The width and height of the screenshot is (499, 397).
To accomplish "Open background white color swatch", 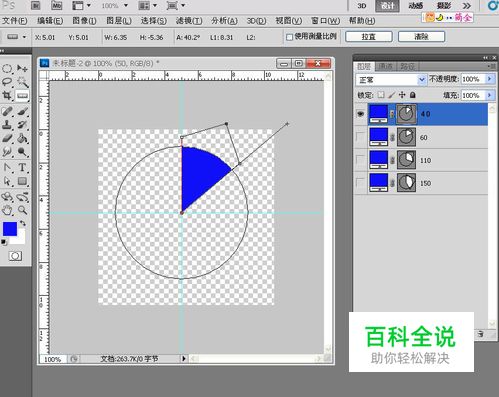I will (x=20, y=239).
